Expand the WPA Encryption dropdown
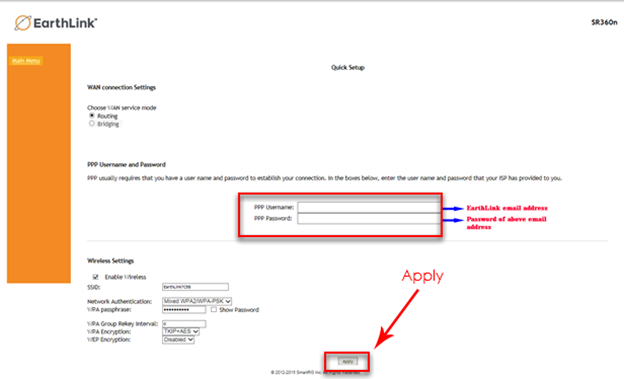This screenshot has height=379, width=624. (x=181, y=331)
